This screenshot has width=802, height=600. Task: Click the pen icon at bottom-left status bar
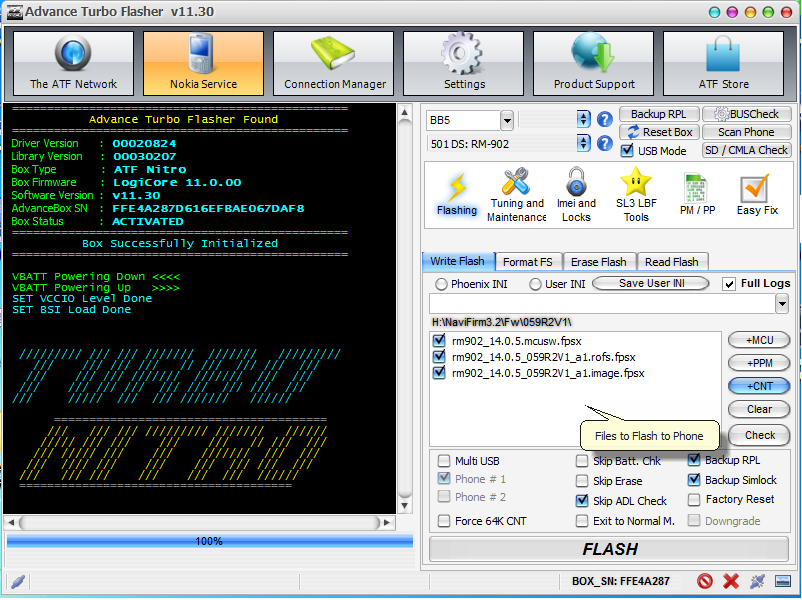click(x=18, y=582)
